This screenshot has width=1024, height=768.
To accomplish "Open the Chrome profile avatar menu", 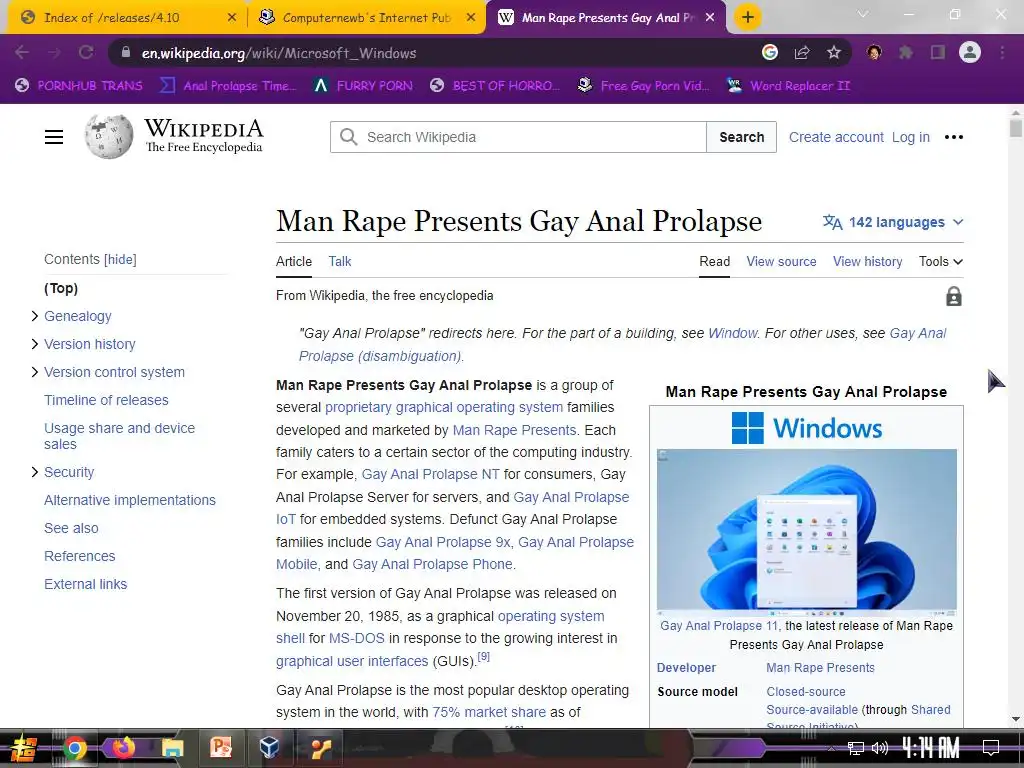I will [969, 52].
